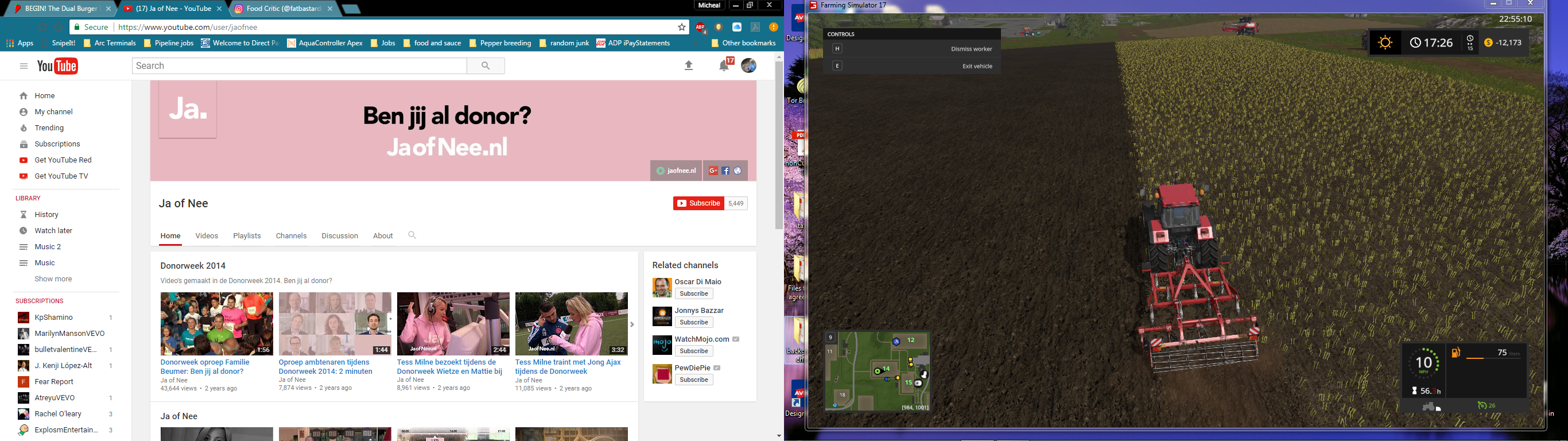Click next arrow on the Donorweek 2014 shelf
The height and width of the screenshot is (441, 1568).
[632, 324]
